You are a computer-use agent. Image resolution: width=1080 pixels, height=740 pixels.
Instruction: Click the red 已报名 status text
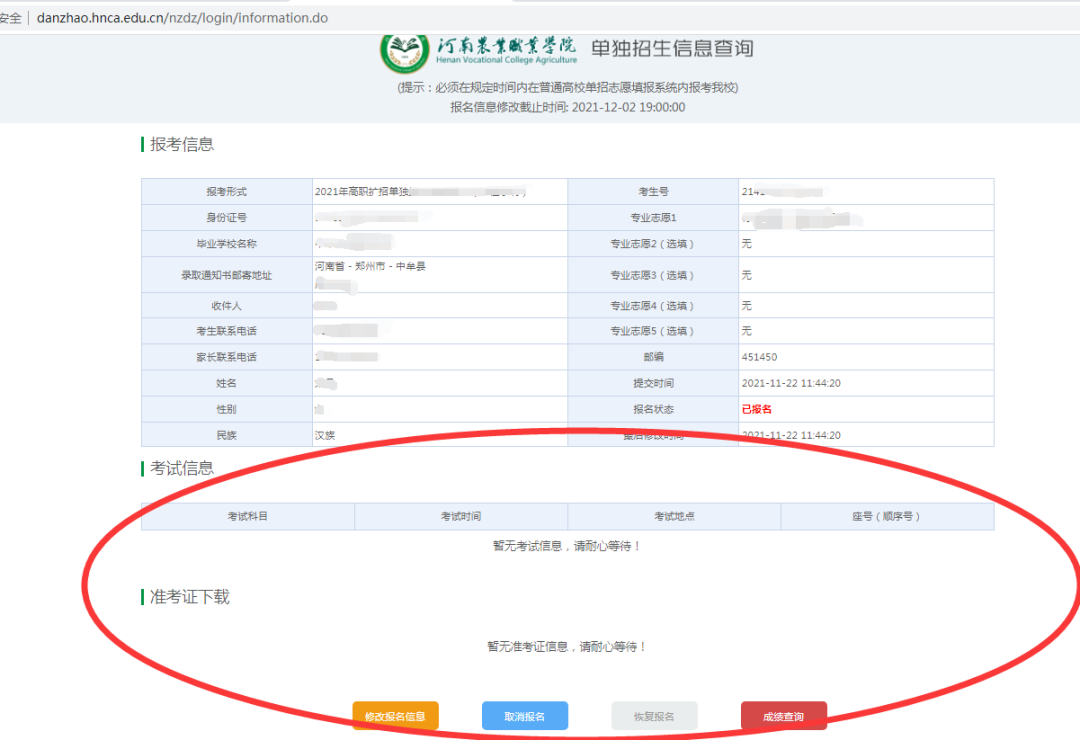(x=756, y=409)
